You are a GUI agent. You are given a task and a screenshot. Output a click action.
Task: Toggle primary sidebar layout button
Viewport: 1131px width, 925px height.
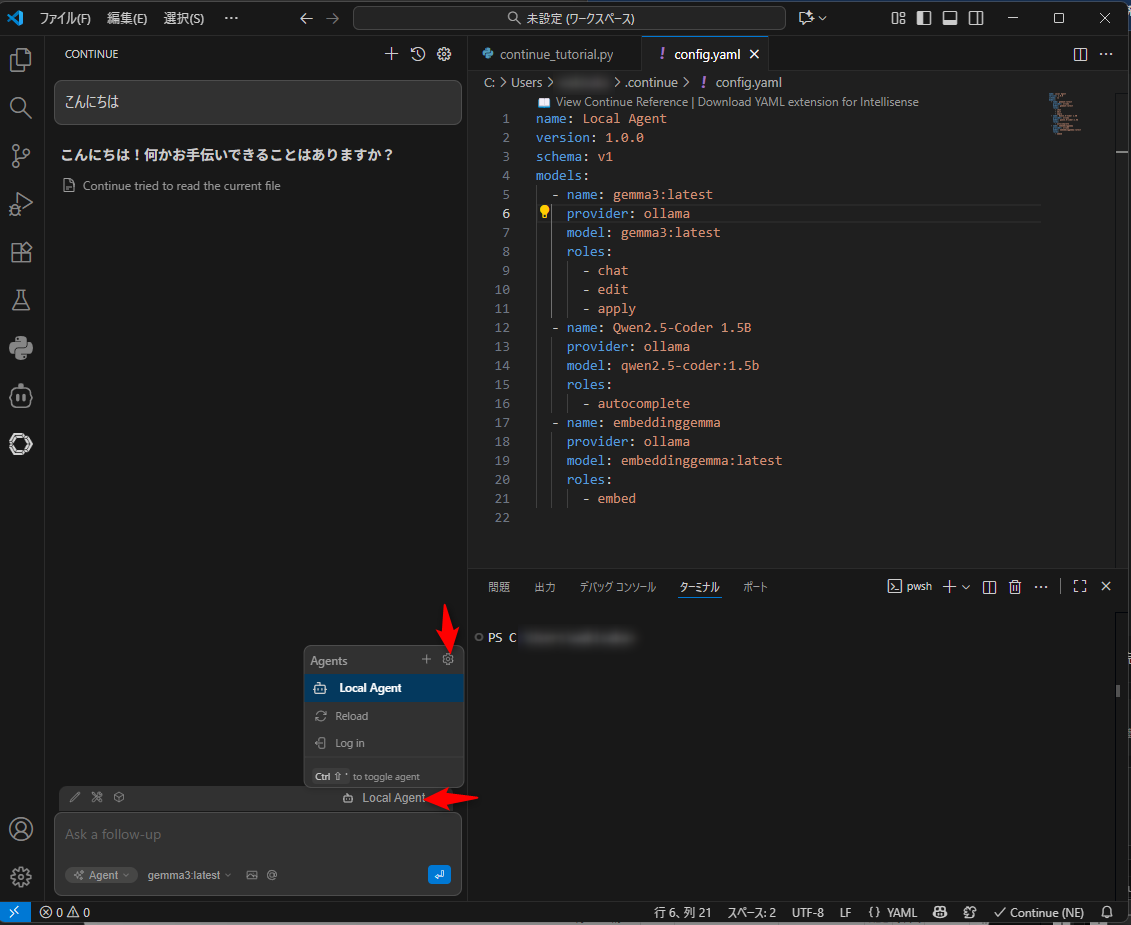[x=924, y=18]
